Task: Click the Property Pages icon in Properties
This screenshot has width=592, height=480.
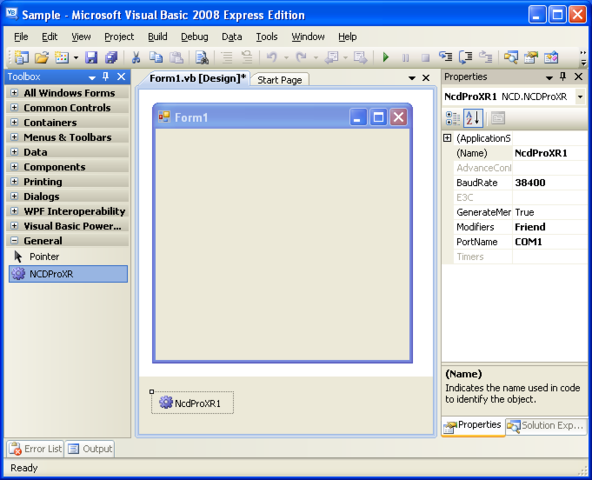Action: (x=498, y=118)
